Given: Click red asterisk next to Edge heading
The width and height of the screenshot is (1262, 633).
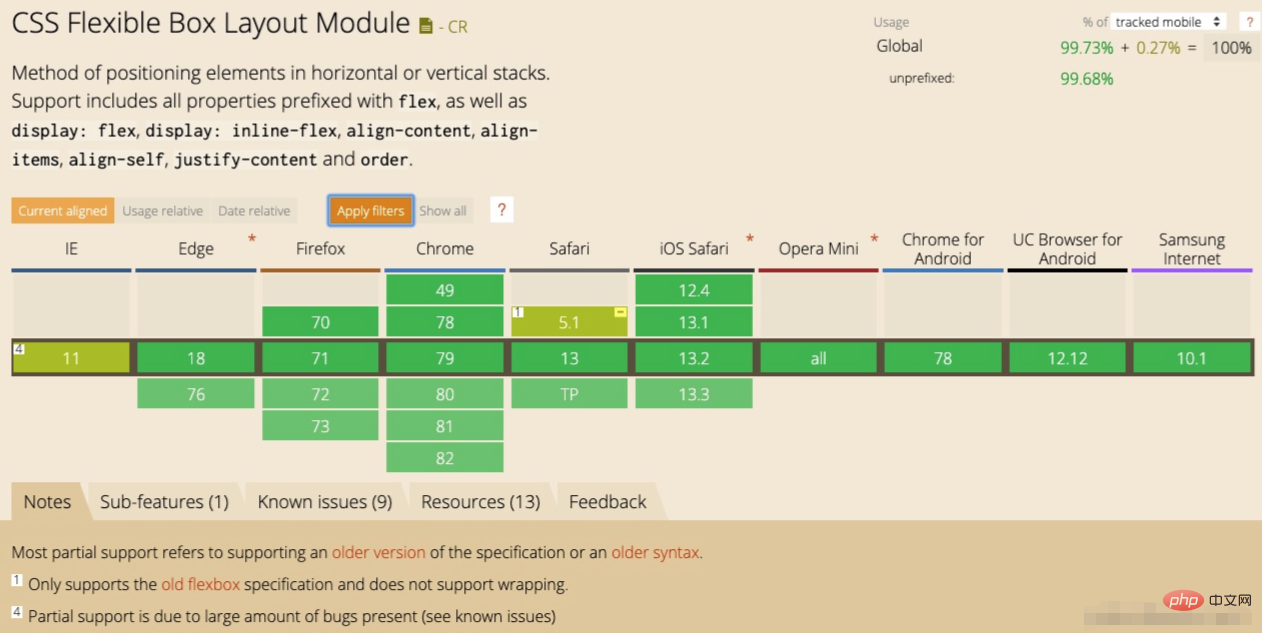Looking at the screenshot, I should 252,239.
